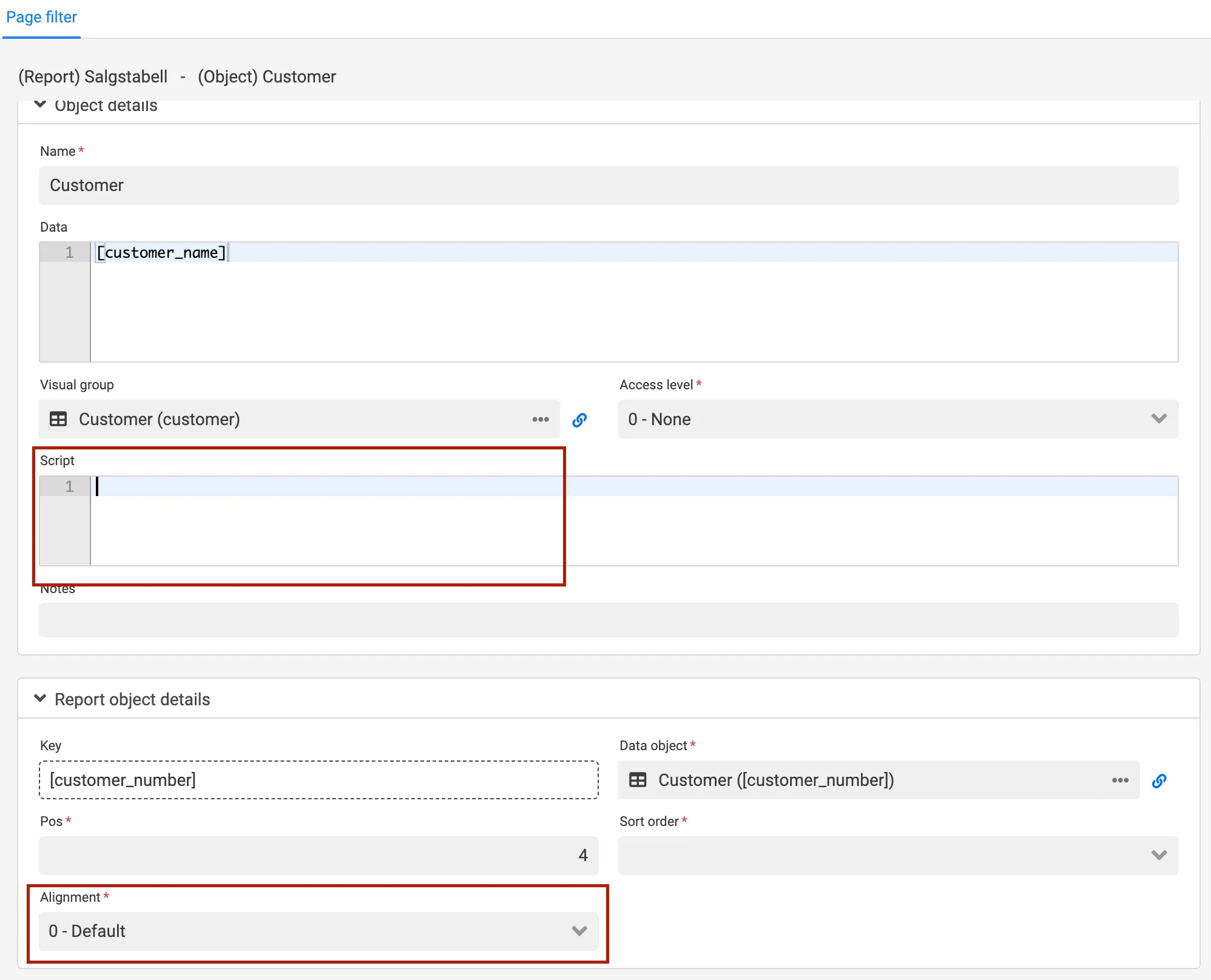This screenshot has width=1211, height=980.
Task: Collapse the Report object details section
Action: (41, 699)
